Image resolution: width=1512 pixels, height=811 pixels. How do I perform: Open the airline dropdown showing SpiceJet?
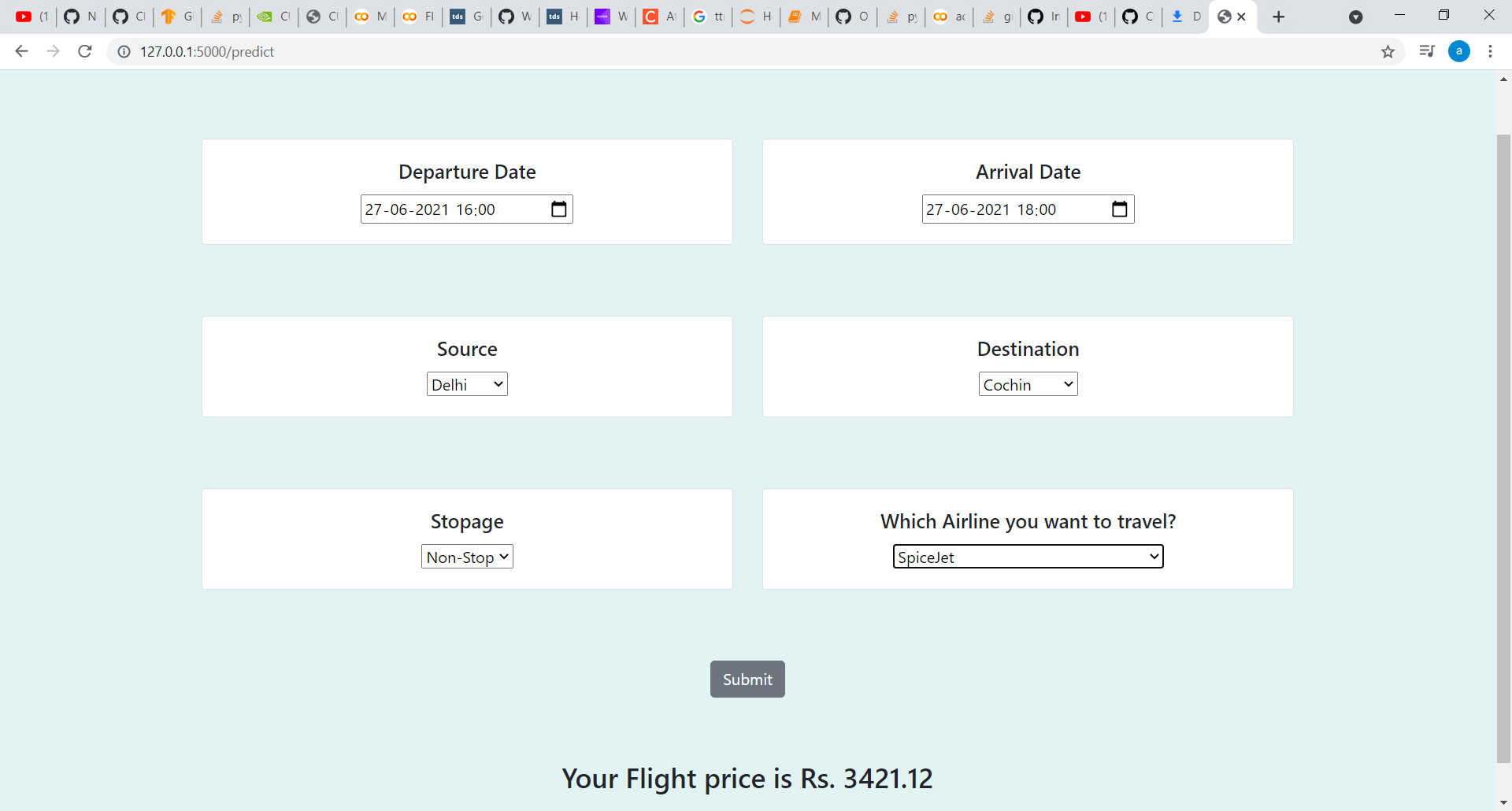1028,556
